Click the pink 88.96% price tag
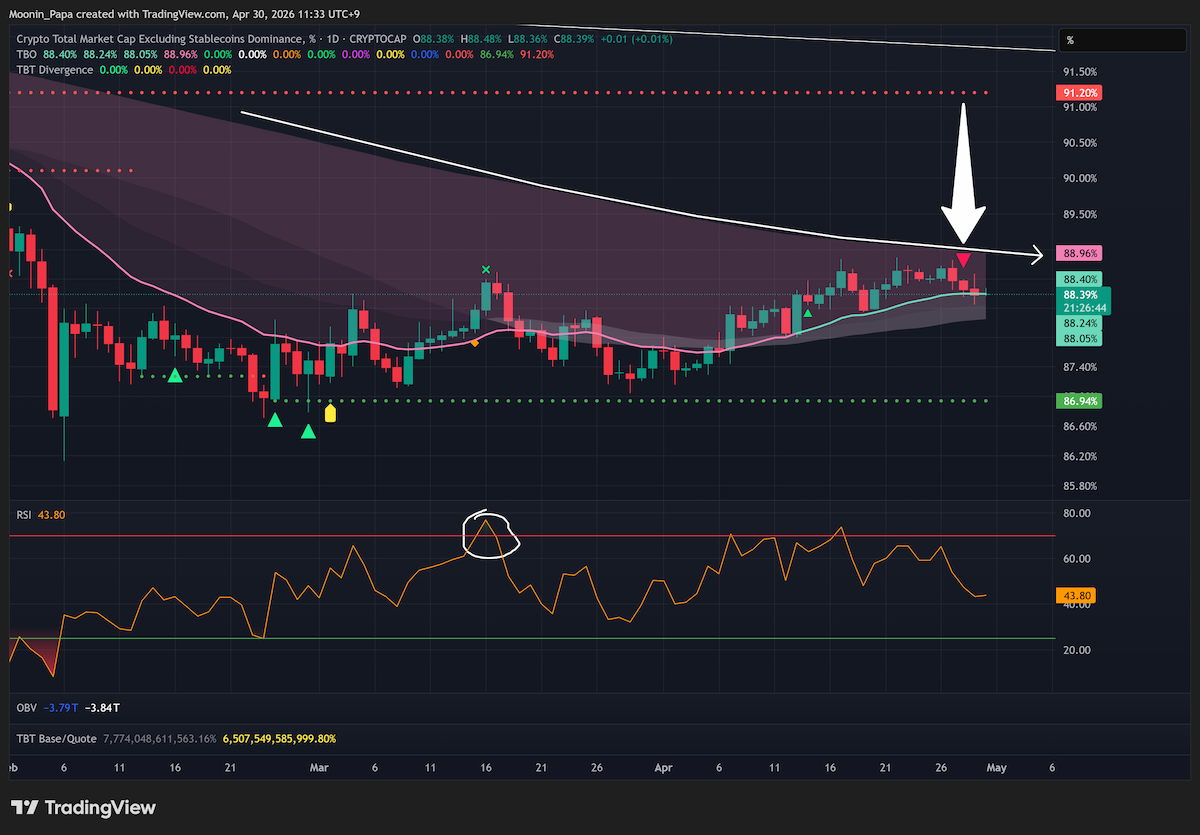The width and height of the screenshot is (1200, 835). coord(1077,254)
